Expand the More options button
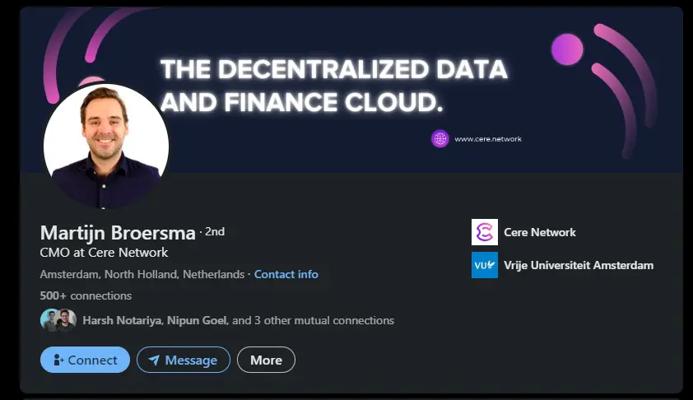The height and width of the screenshot is (400, 693). tap(266, 360)
